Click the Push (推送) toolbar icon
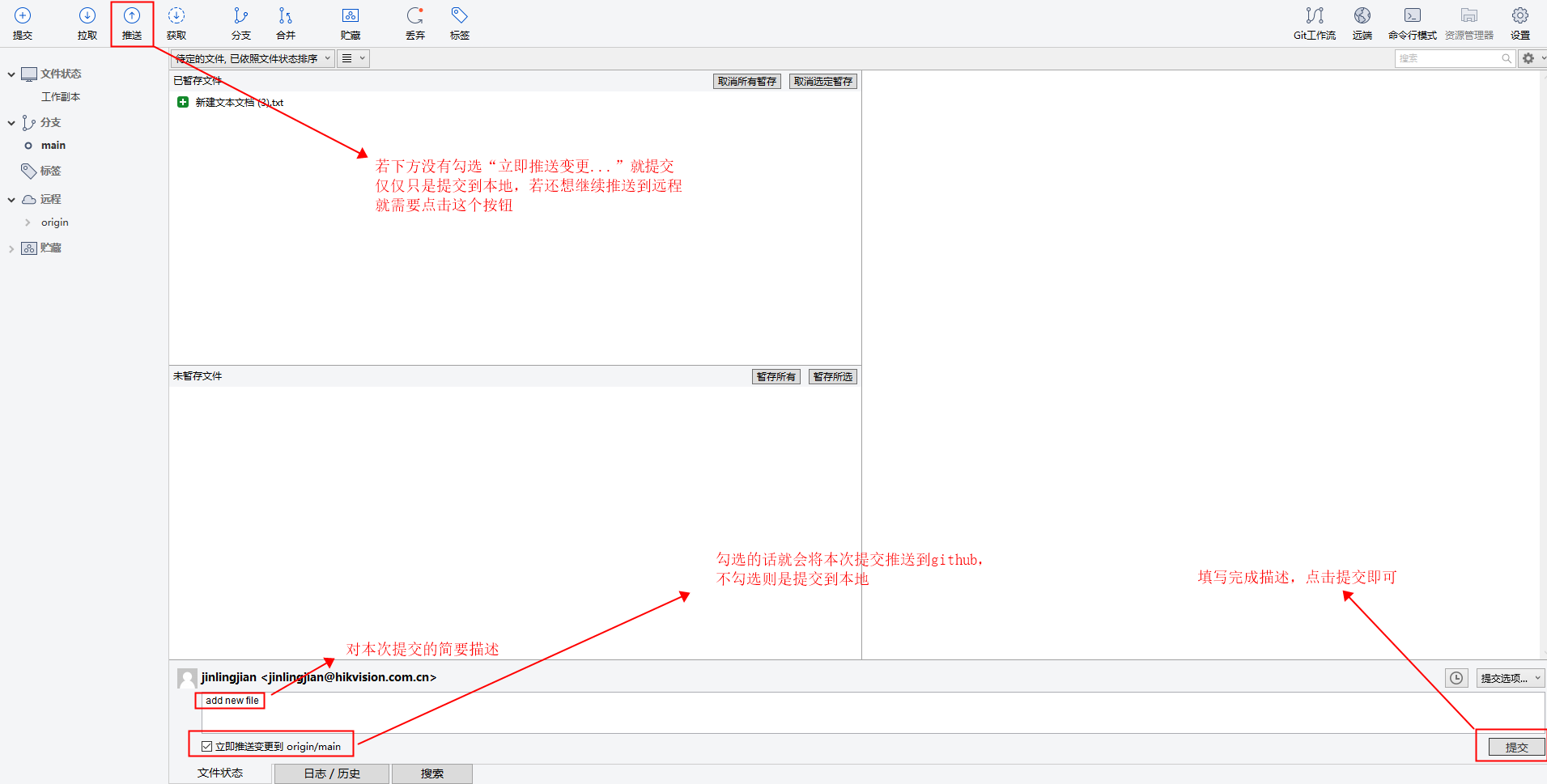Image resolution: width=1547 pixels, height=784 pixels. click(x=132, y=23)
